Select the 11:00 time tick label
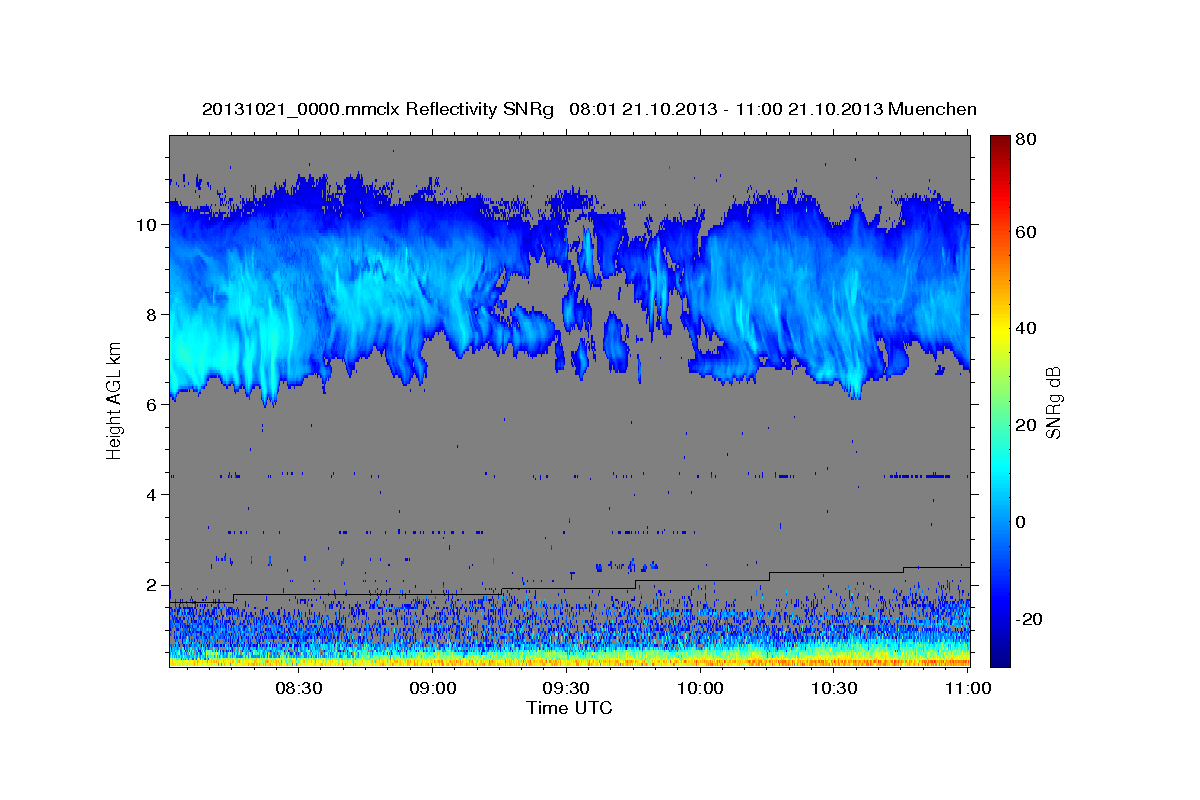Image resolution: width=1200 pixels, height=800 pixels. coord(968,689)
